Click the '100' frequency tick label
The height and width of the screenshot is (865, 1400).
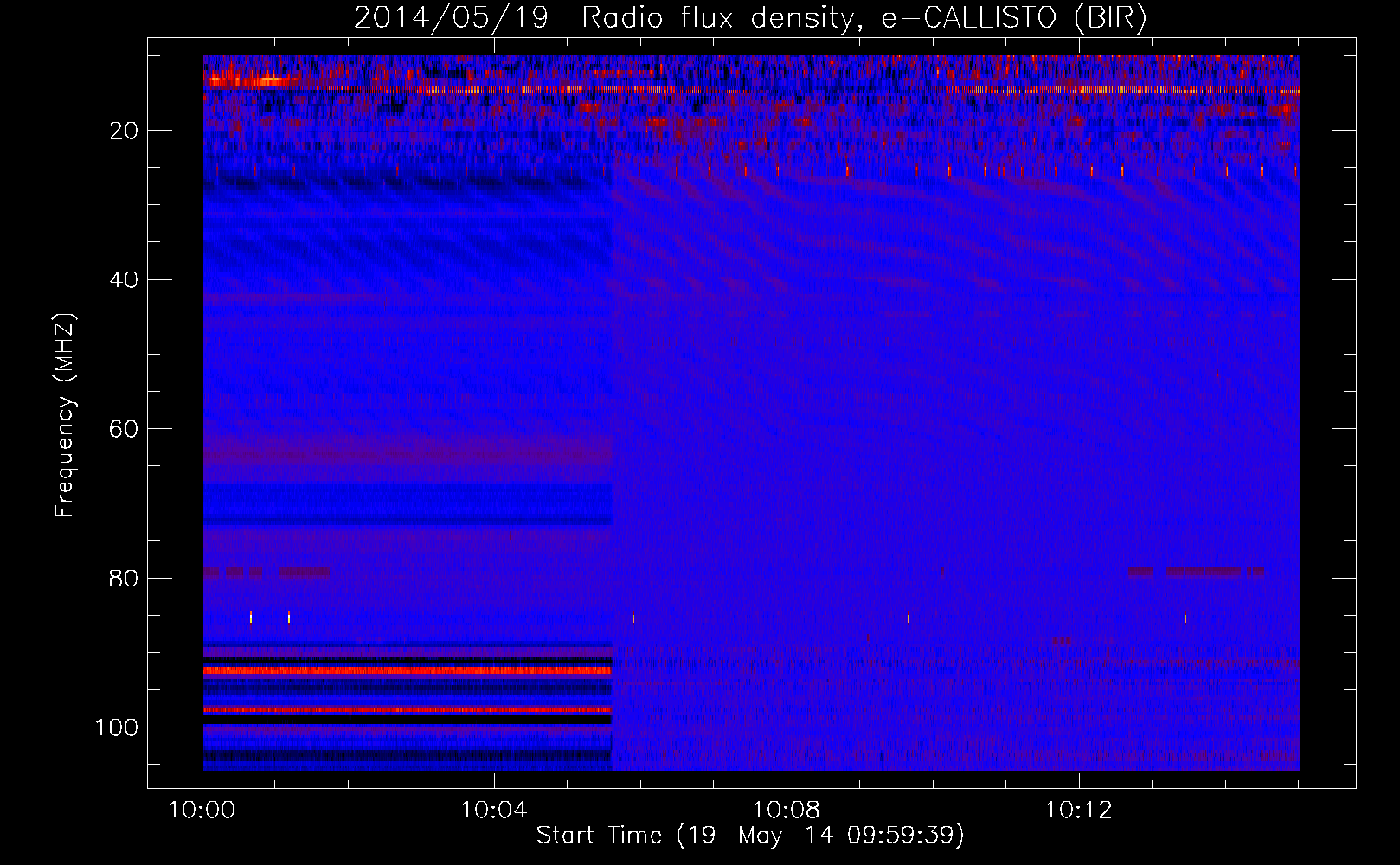click(x=118, y=727)
